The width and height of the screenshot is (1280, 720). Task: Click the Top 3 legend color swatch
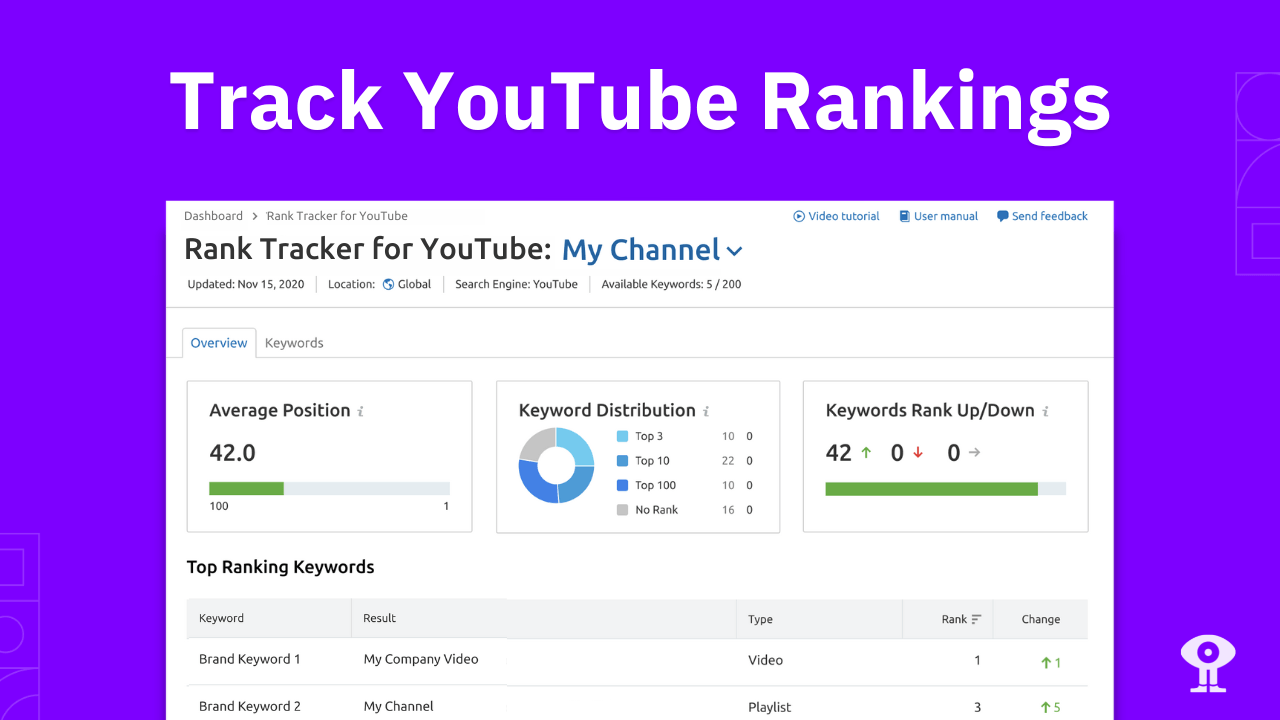pyautogui.click(x=623, y=436)
